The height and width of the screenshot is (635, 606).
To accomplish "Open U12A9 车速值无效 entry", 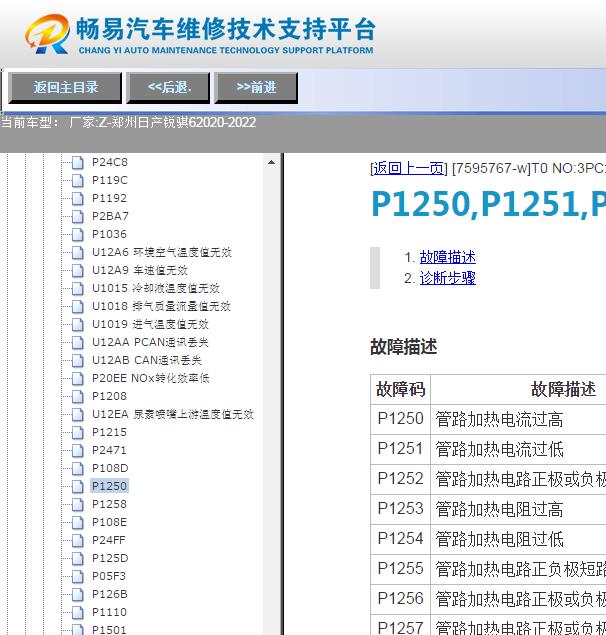I will tap(140, 270).
